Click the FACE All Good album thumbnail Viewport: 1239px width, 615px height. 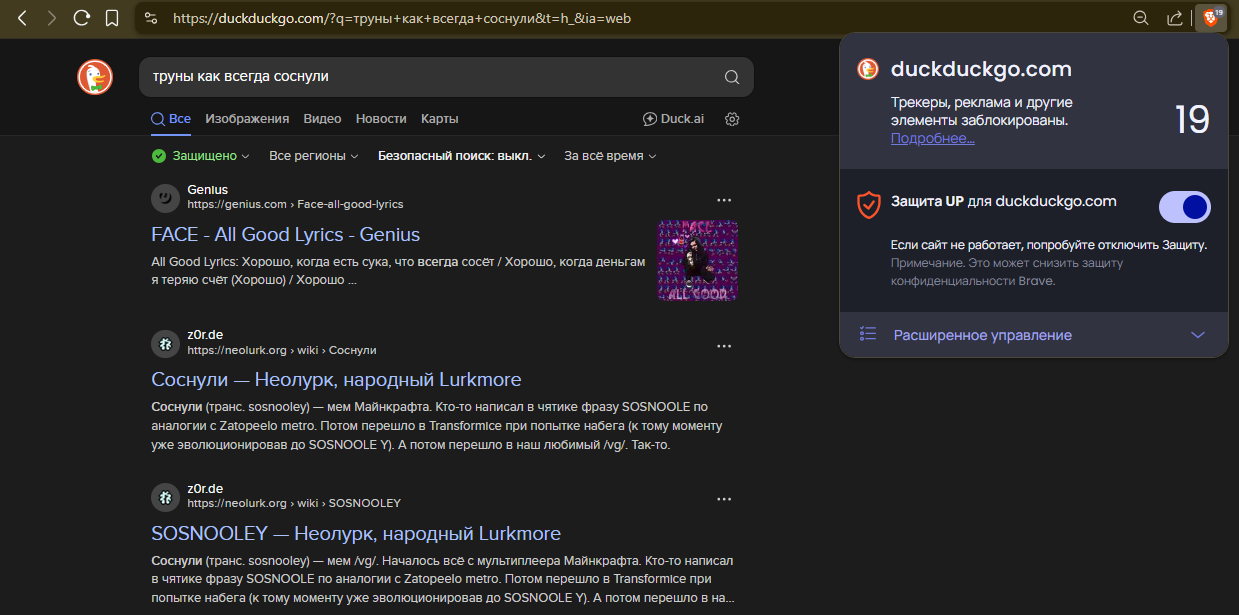[x=697, y=260]
